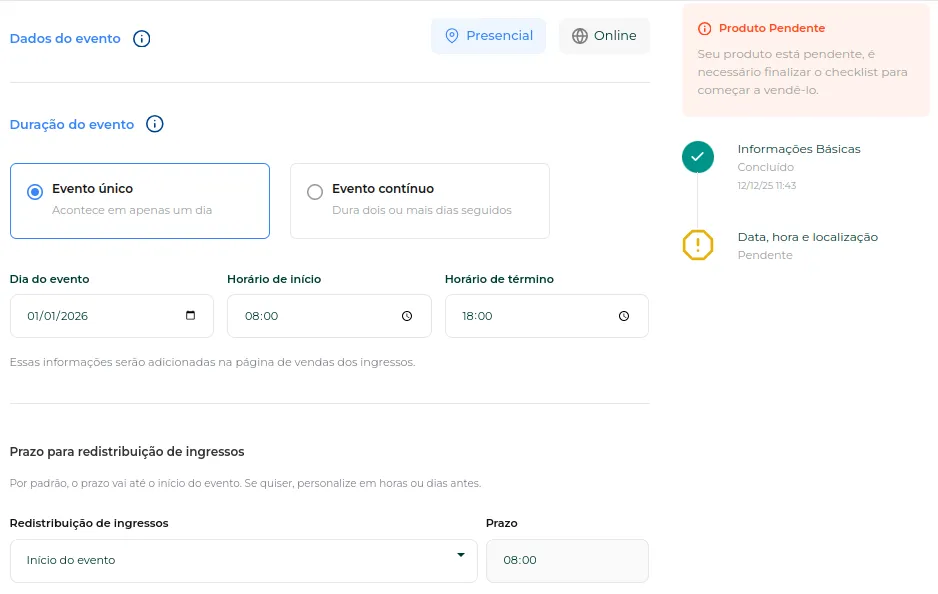Click the clock icon in Horário de término
The image size is (938, 594).
click(624, 316)
